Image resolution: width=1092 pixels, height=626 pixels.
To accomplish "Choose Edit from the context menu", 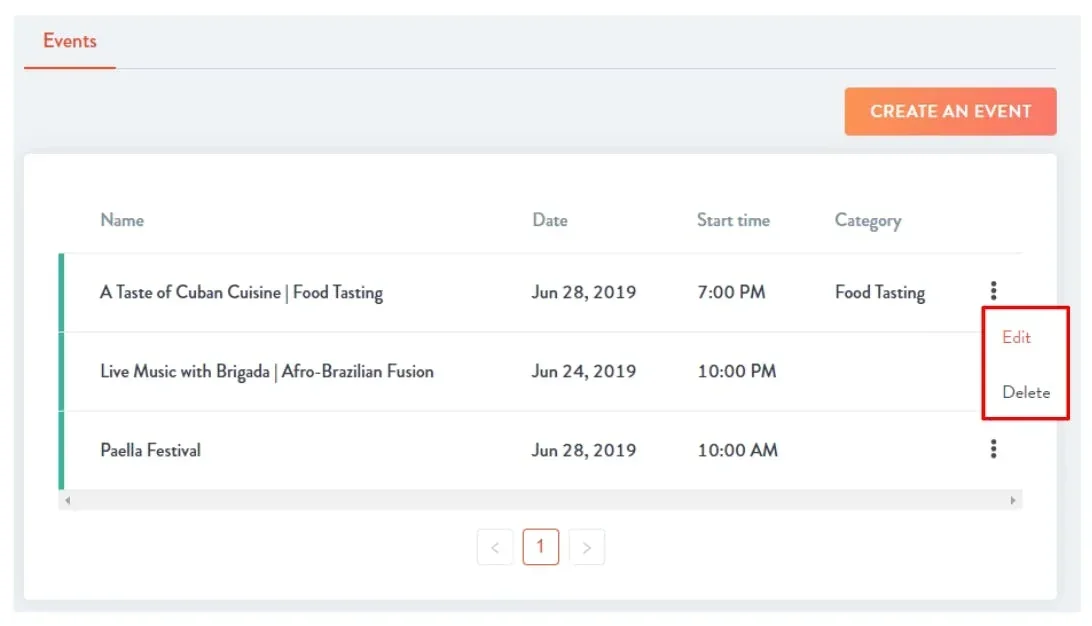I will coord(1015,338).
